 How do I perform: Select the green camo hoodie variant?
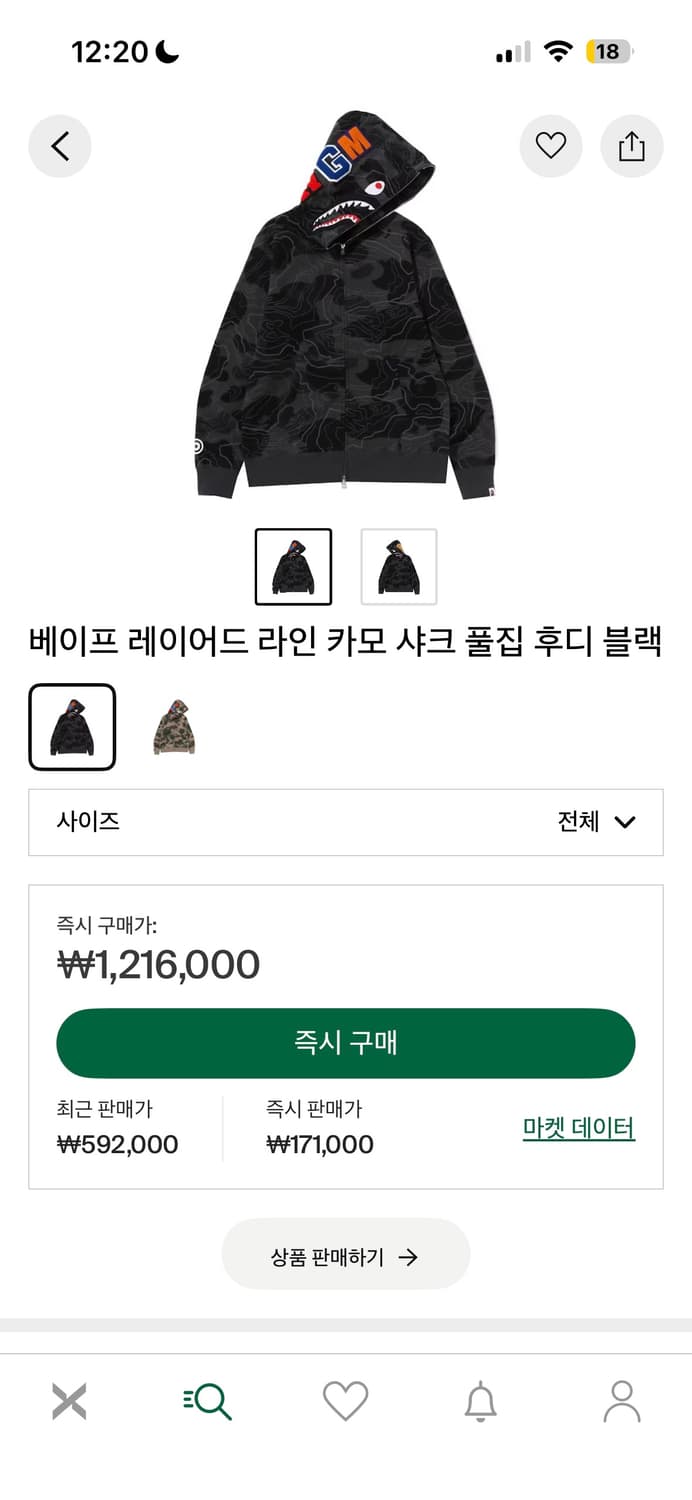(173, 726)
